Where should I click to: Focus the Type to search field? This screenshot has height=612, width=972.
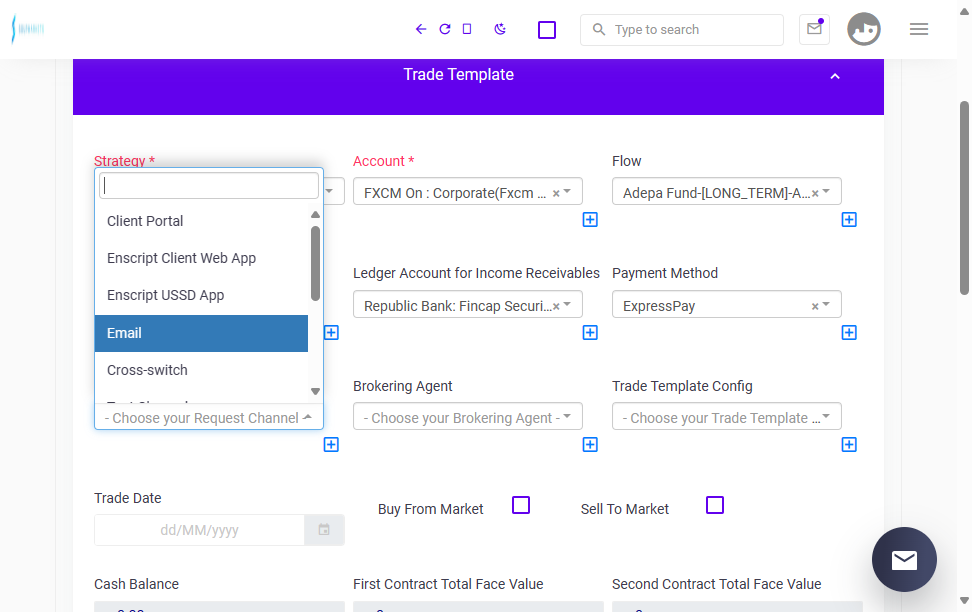point(682,30)
